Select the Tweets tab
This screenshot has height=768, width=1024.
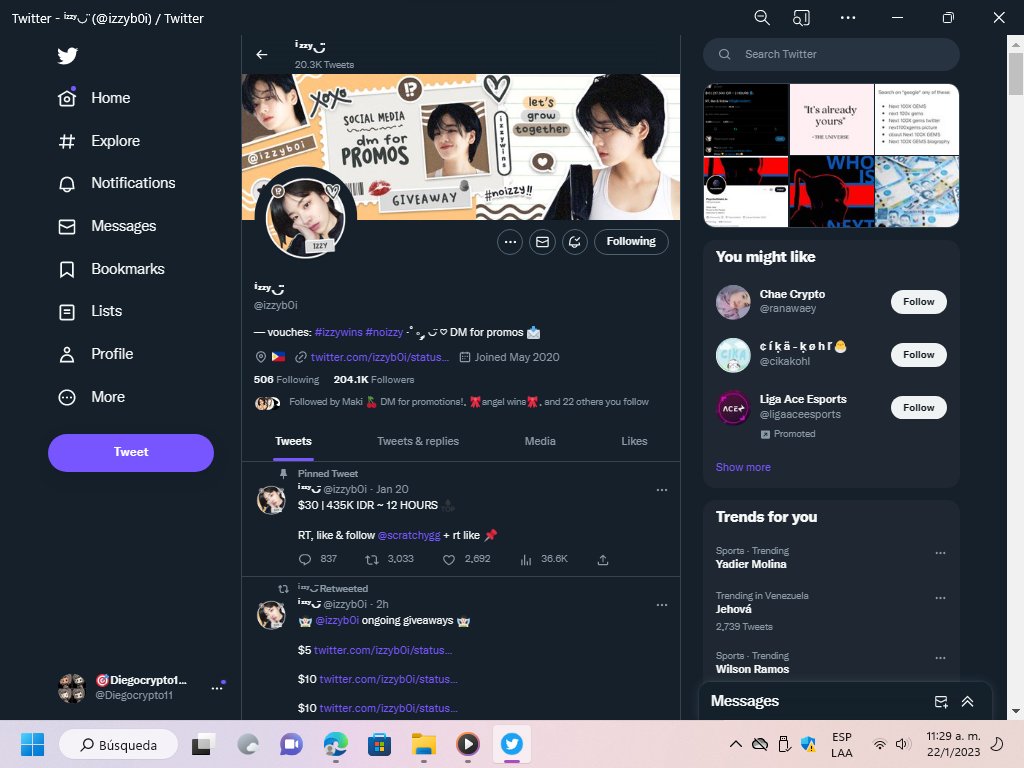[293, 441]
